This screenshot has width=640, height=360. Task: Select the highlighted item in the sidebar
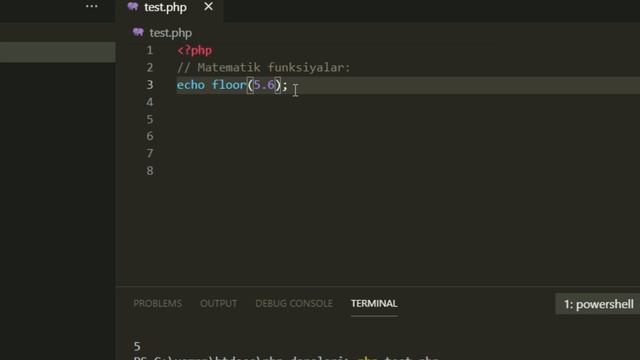(x=58, y=52)
